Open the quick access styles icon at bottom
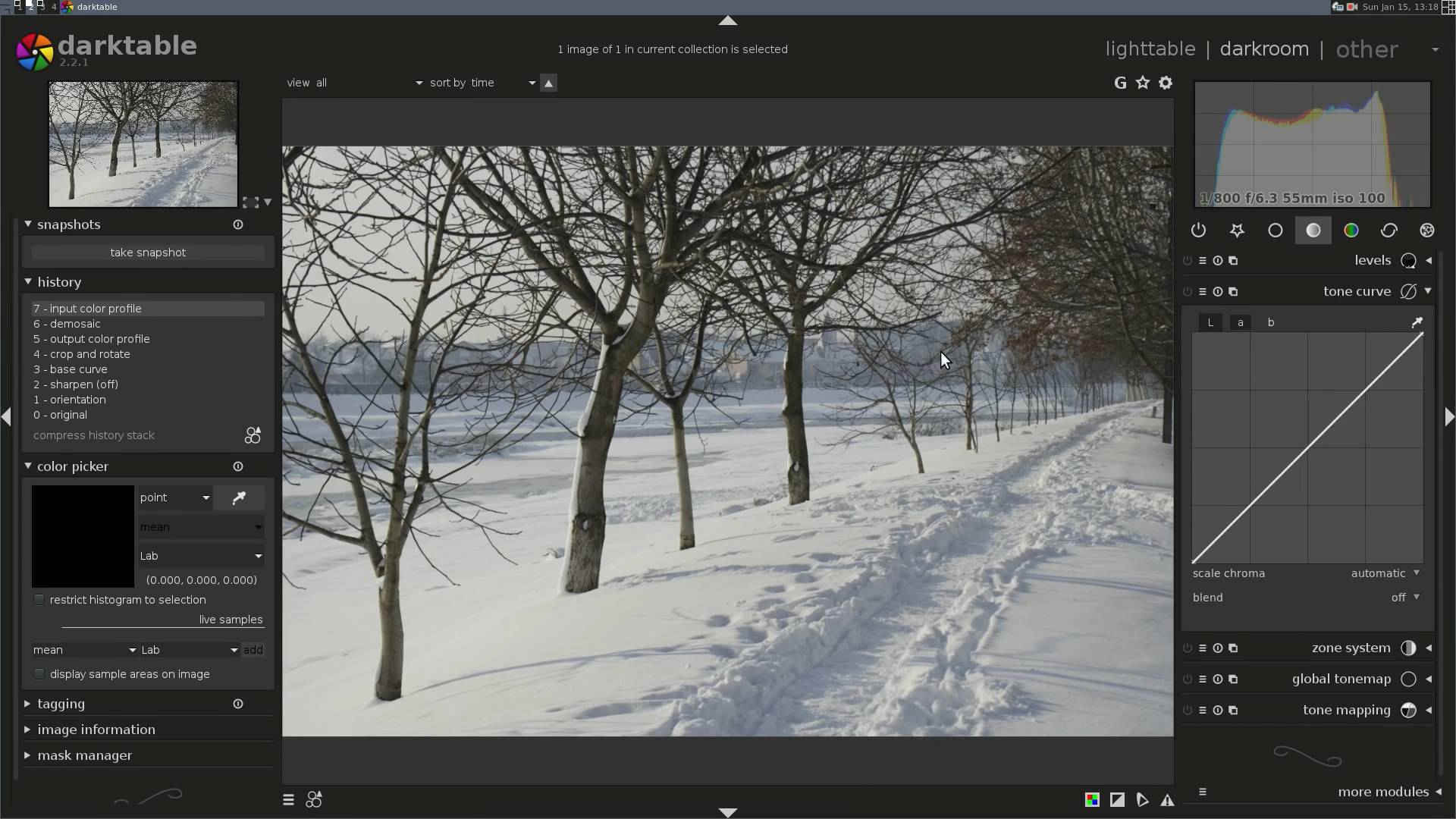 (x=314, y=800)
